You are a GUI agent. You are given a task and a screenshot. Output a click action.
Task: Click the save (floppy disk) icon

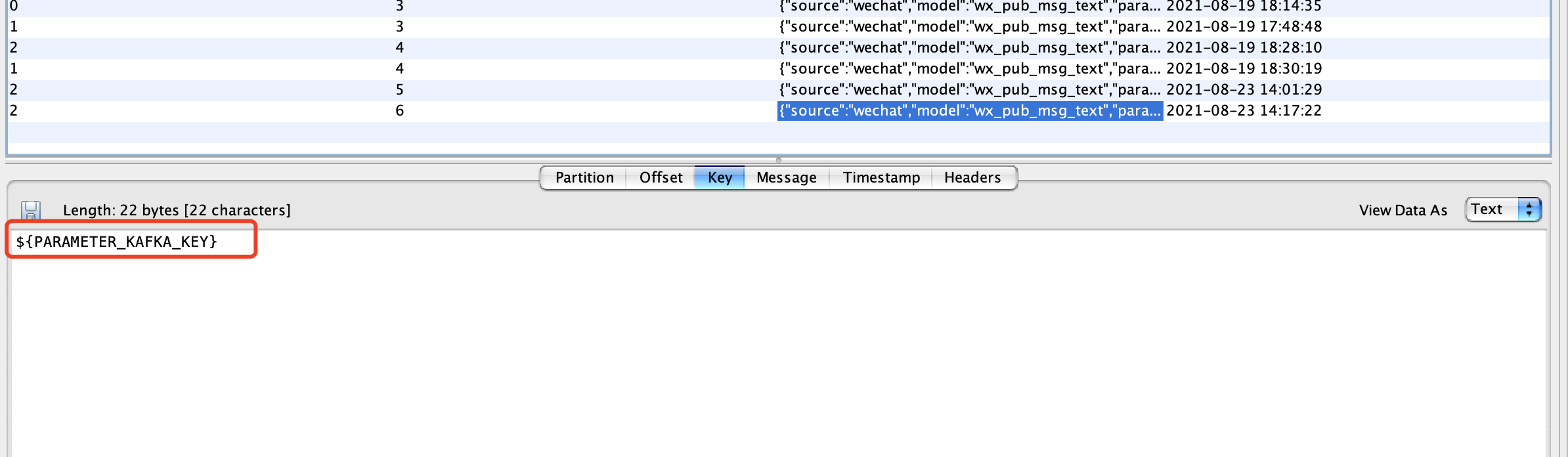click(x=31, y=210)
